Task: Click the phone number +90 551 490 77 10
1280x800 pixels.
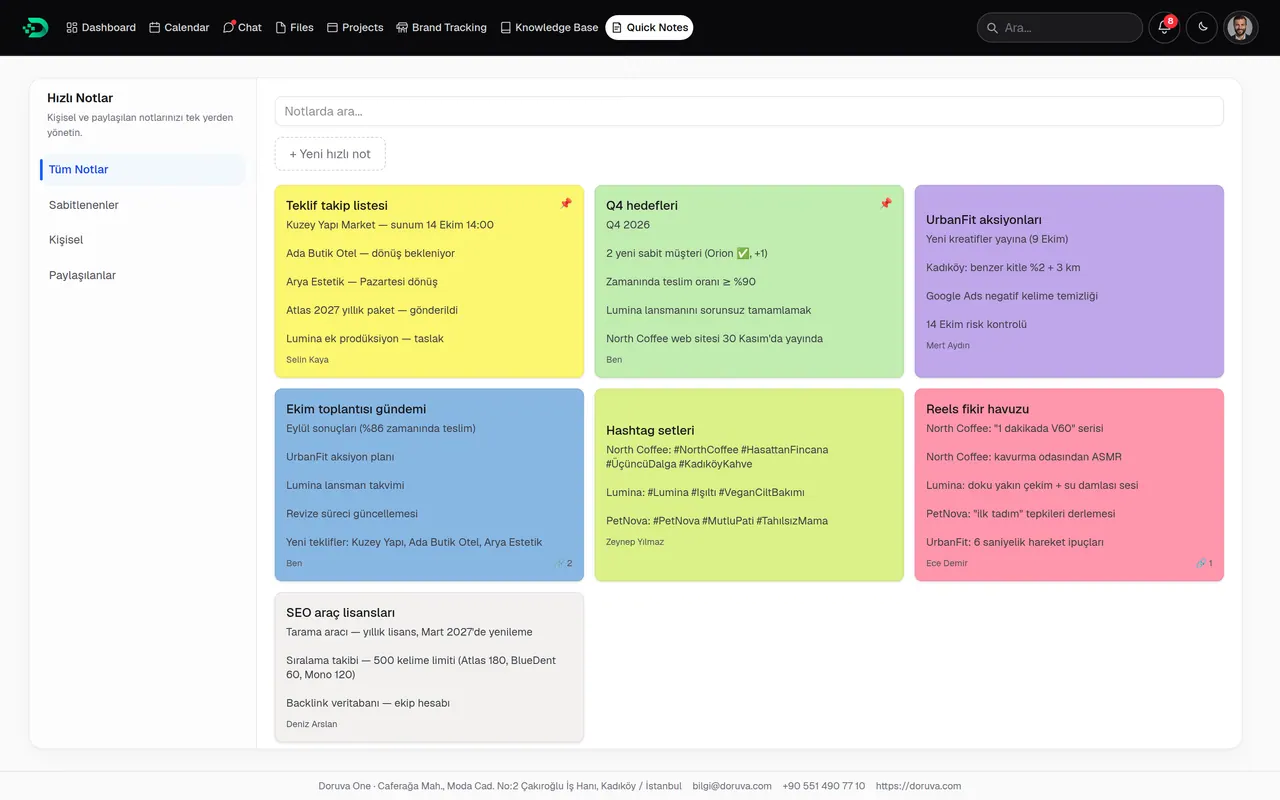Action: (824, 786)
